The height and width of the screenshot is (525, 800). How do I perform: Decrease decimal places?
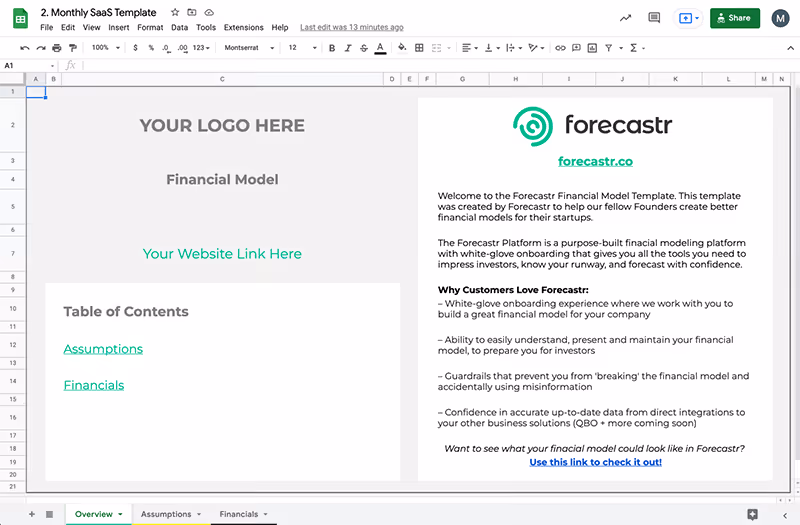tap(166, 48)
